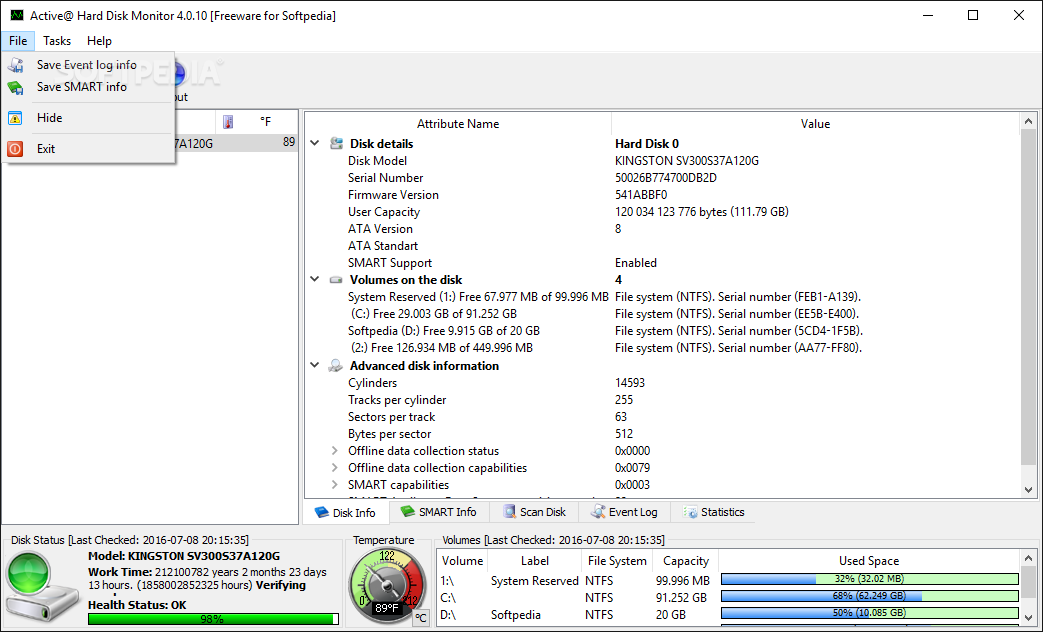
Task: Select the Cylinders row
Action: click(662, 383)
